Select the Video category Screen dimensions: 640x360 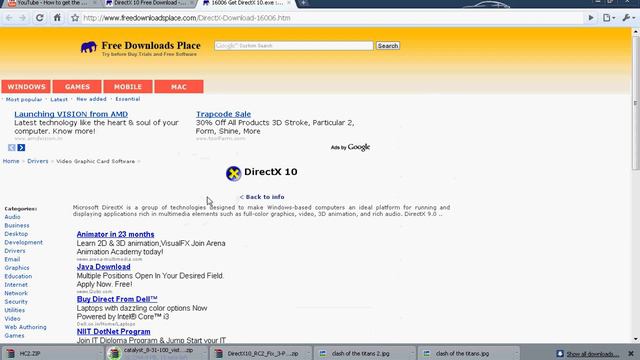[12, 318]
